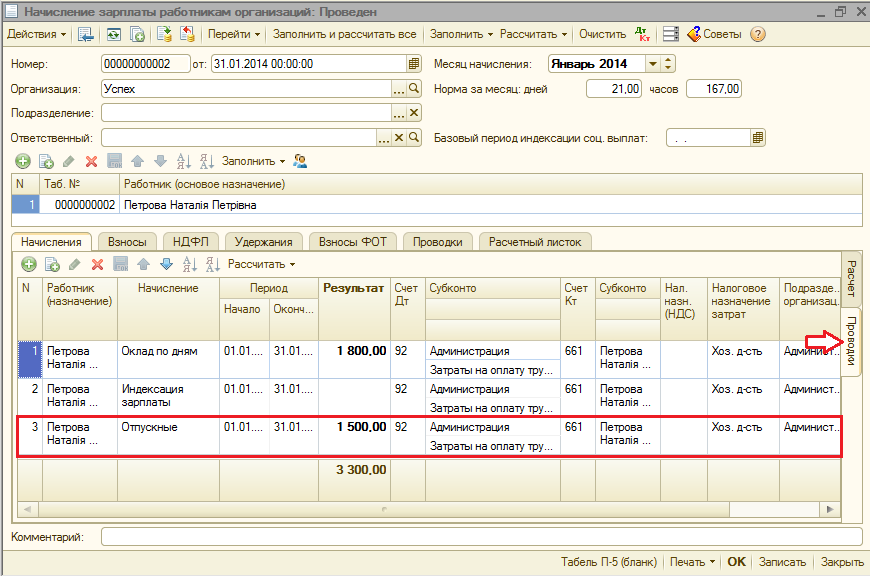Click the list settings icon beside Советы
Screen dimensions: 870x576
click(x=671, y=34)
